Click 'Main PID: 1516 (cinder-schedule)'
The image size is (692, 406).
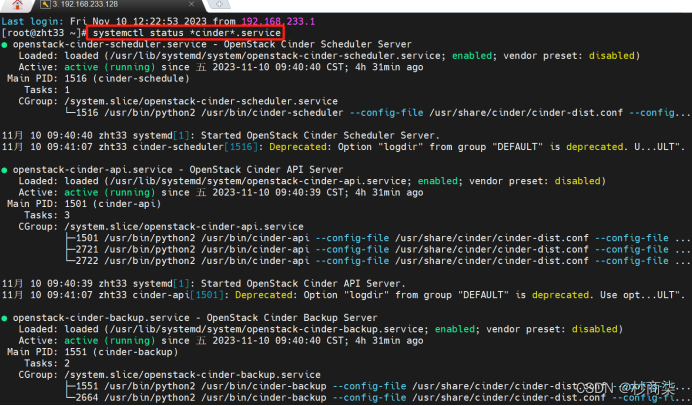point(98,79)
